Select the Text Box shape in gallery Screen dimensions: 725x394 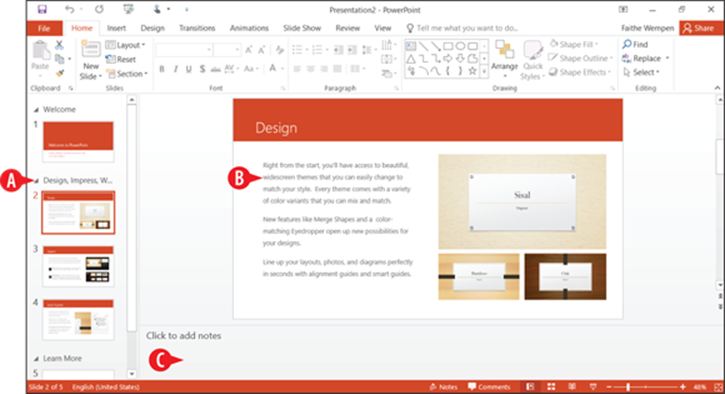411,46
